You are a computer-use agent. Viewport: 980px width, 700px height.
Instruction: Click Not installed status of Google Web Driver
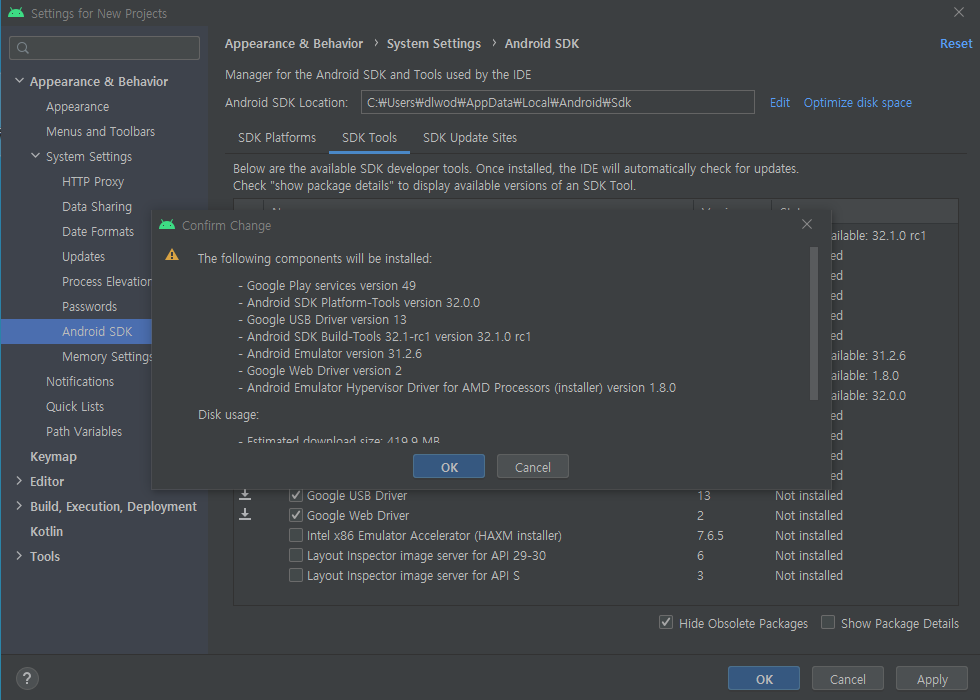[809, 516]
